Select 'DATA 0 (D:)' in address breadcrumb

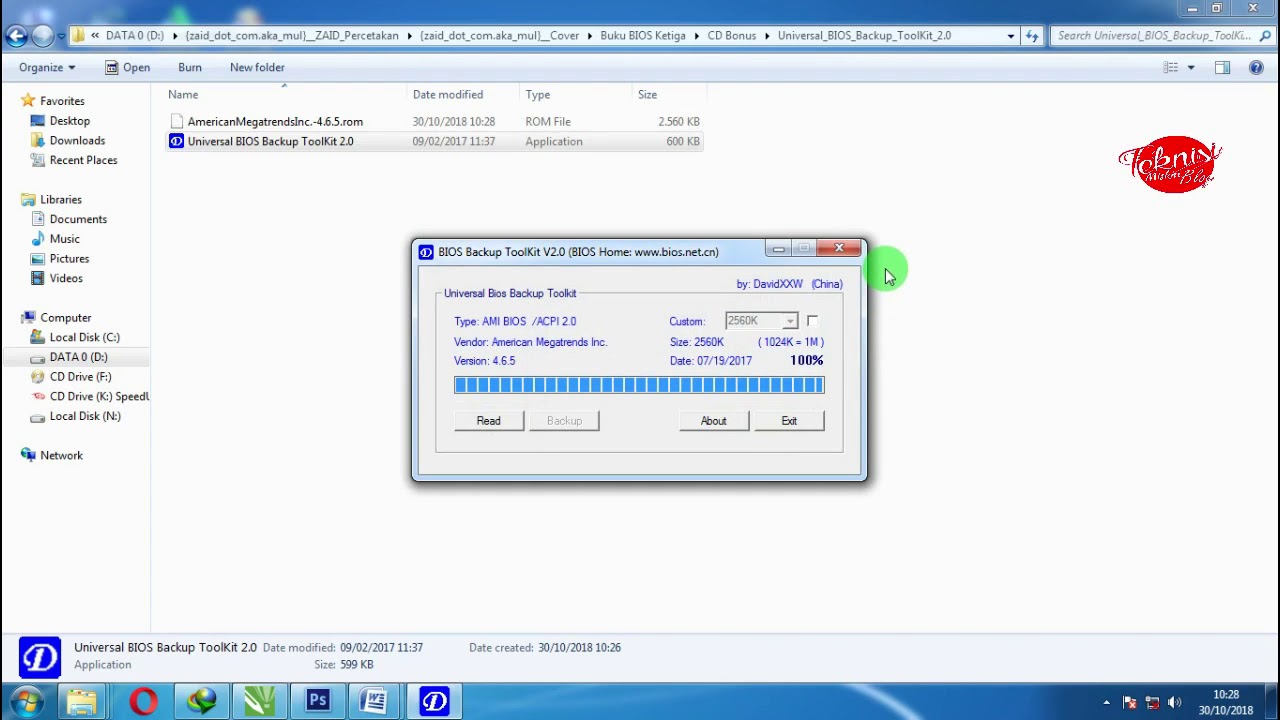click(x=134, y=36)
